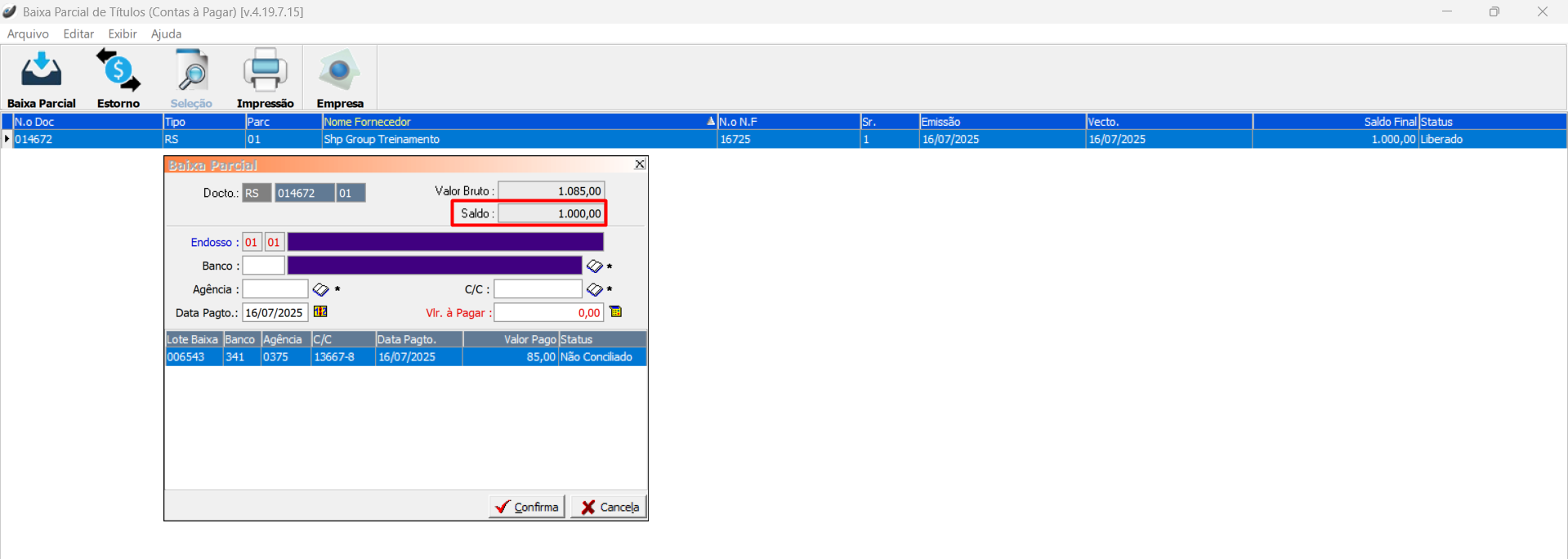1568x559 pixels.
Task: Open the Editar menu
Action: (x=78, y=34)
